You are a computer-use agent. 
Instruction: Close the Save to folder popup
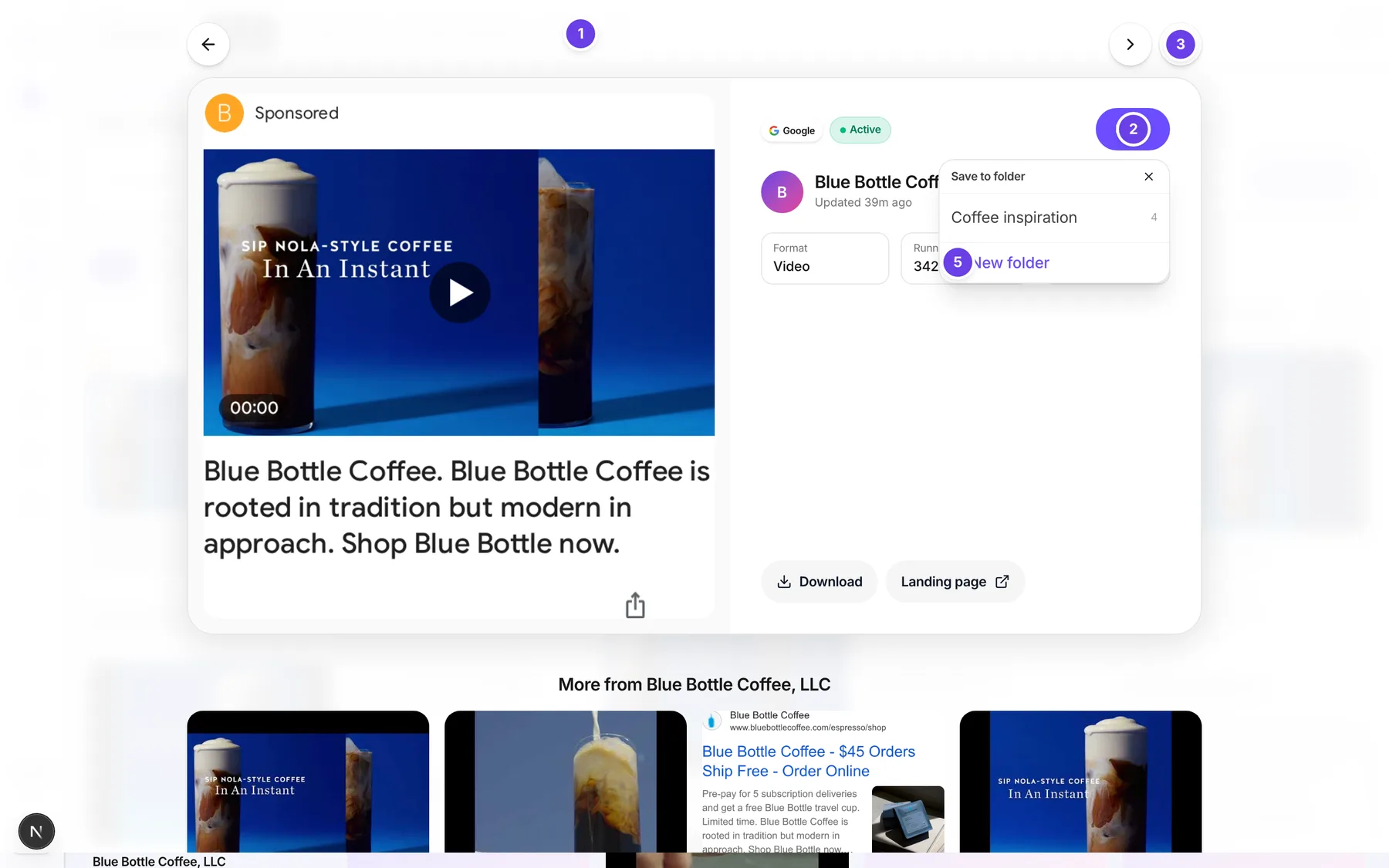point(1148,177)
